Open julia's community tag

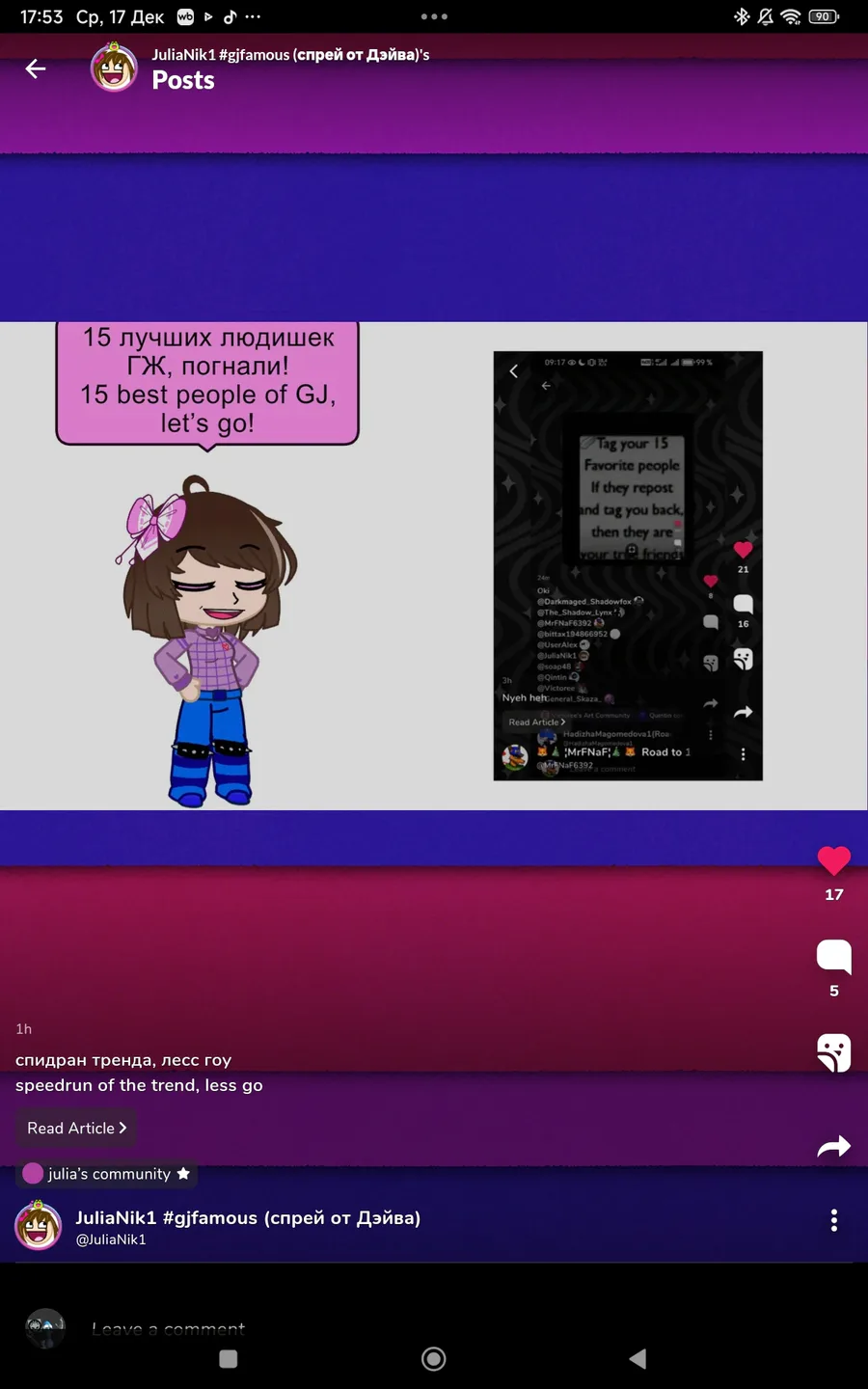(106, 1174)
